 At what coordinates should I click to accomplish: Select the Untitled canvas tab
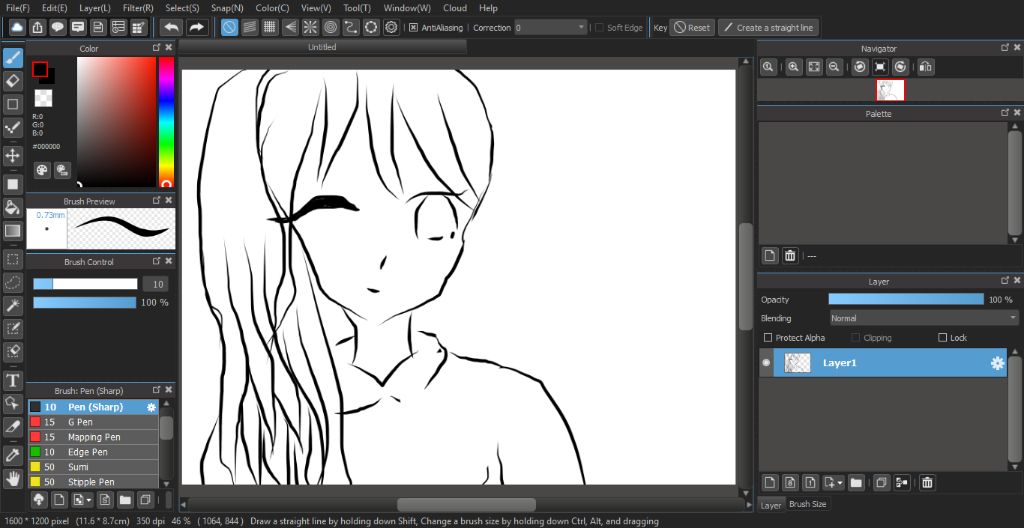[x=323, y=47]
